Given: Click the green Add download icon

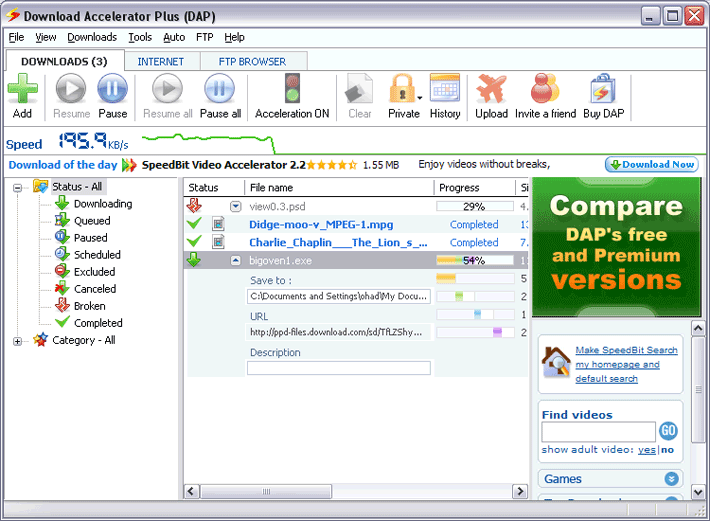Looking at the screenshot, I should (22, 89).
